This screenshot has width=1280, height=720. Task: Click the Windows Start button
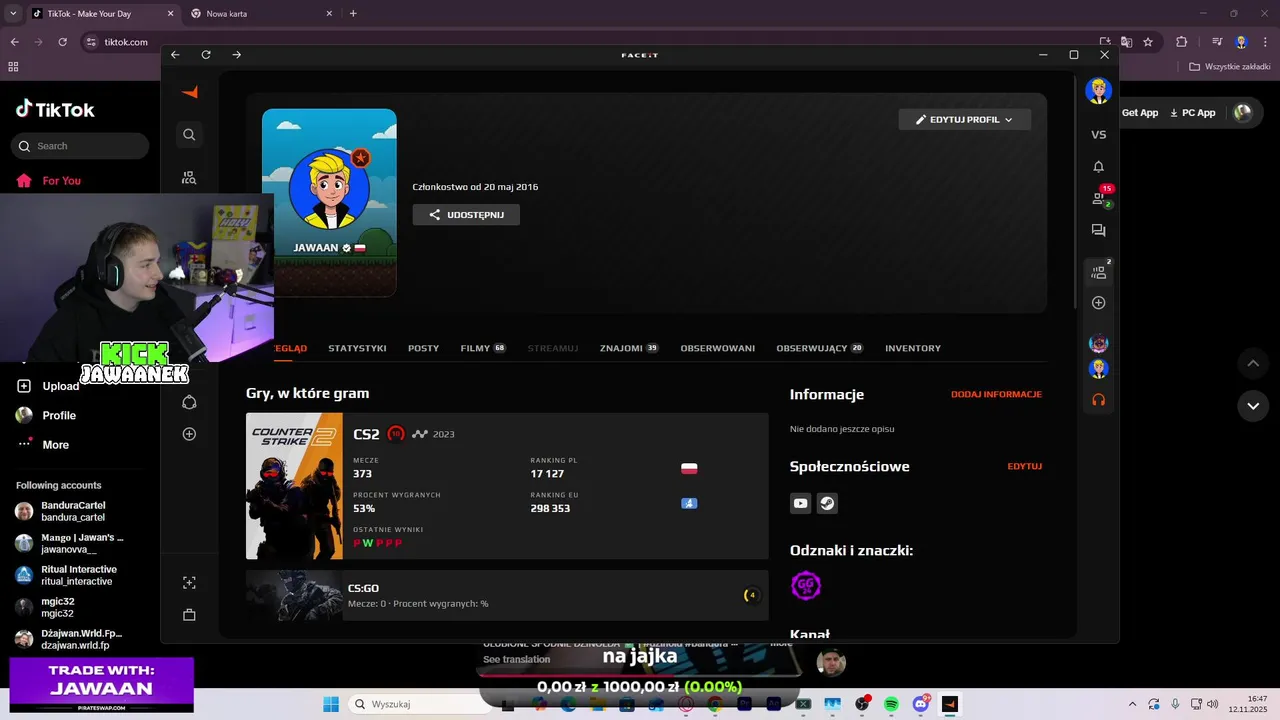(330, 704)
